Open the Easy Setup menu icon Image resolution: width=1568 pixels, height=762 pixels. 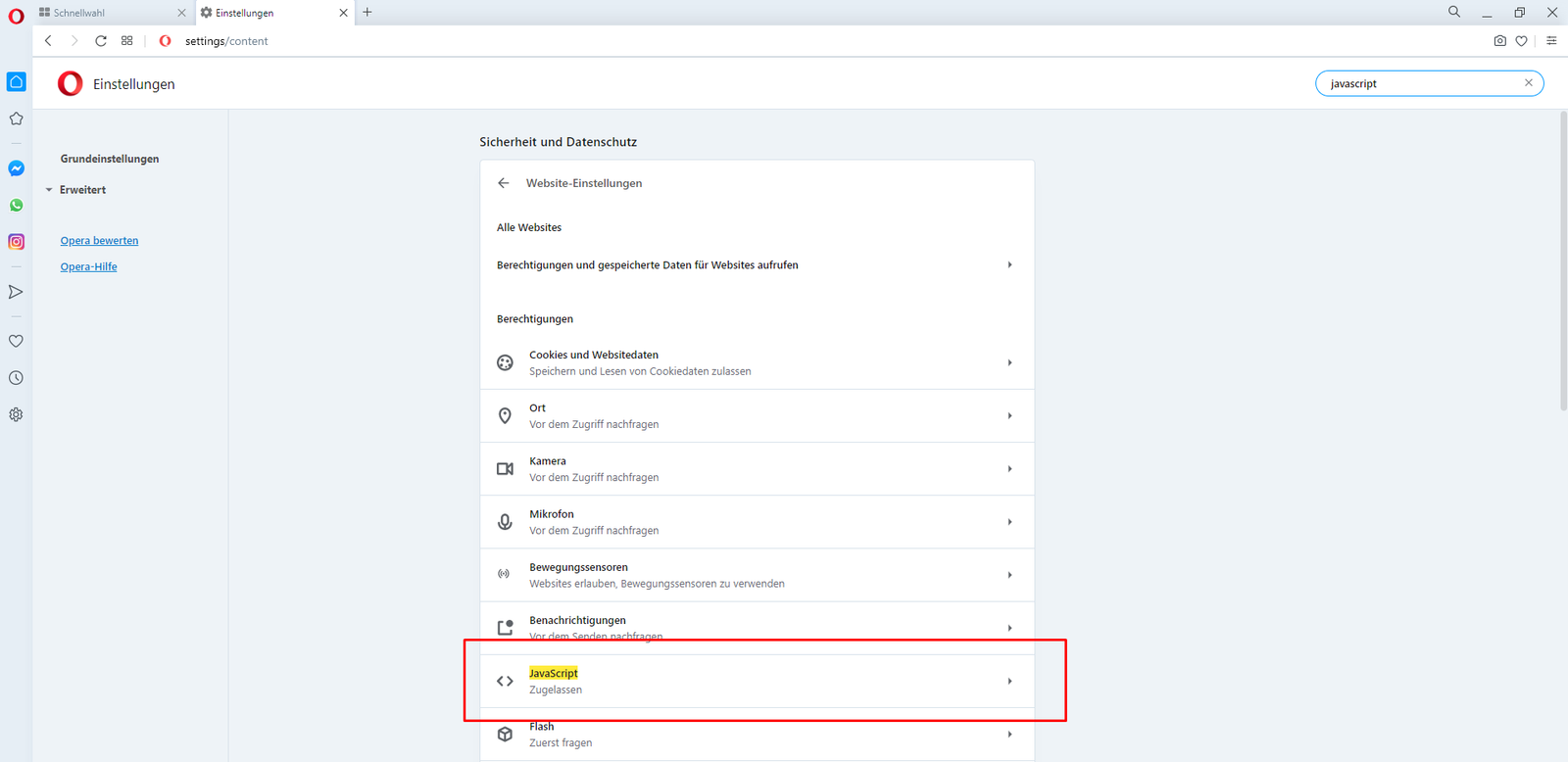point(1551,41)
